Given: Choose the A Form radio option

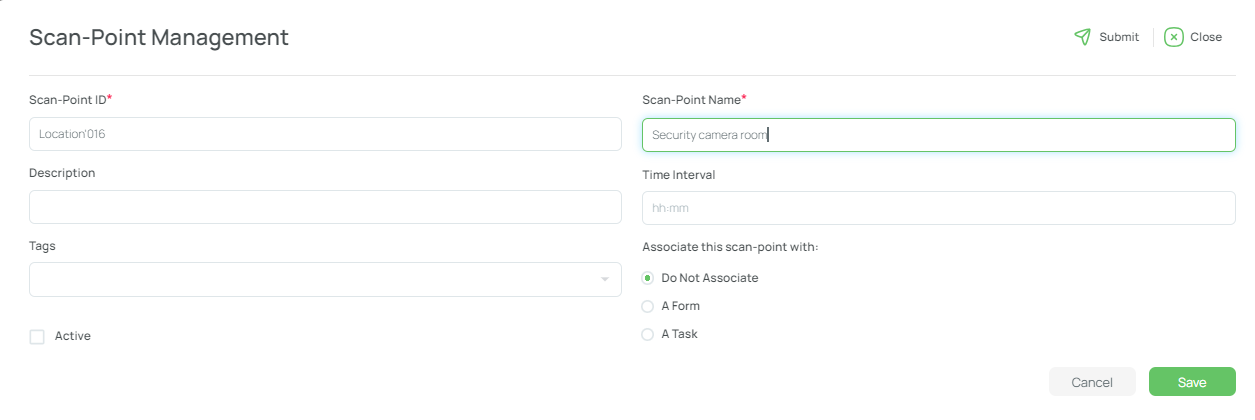Looking at the screenshot, I should click(647, 306).
